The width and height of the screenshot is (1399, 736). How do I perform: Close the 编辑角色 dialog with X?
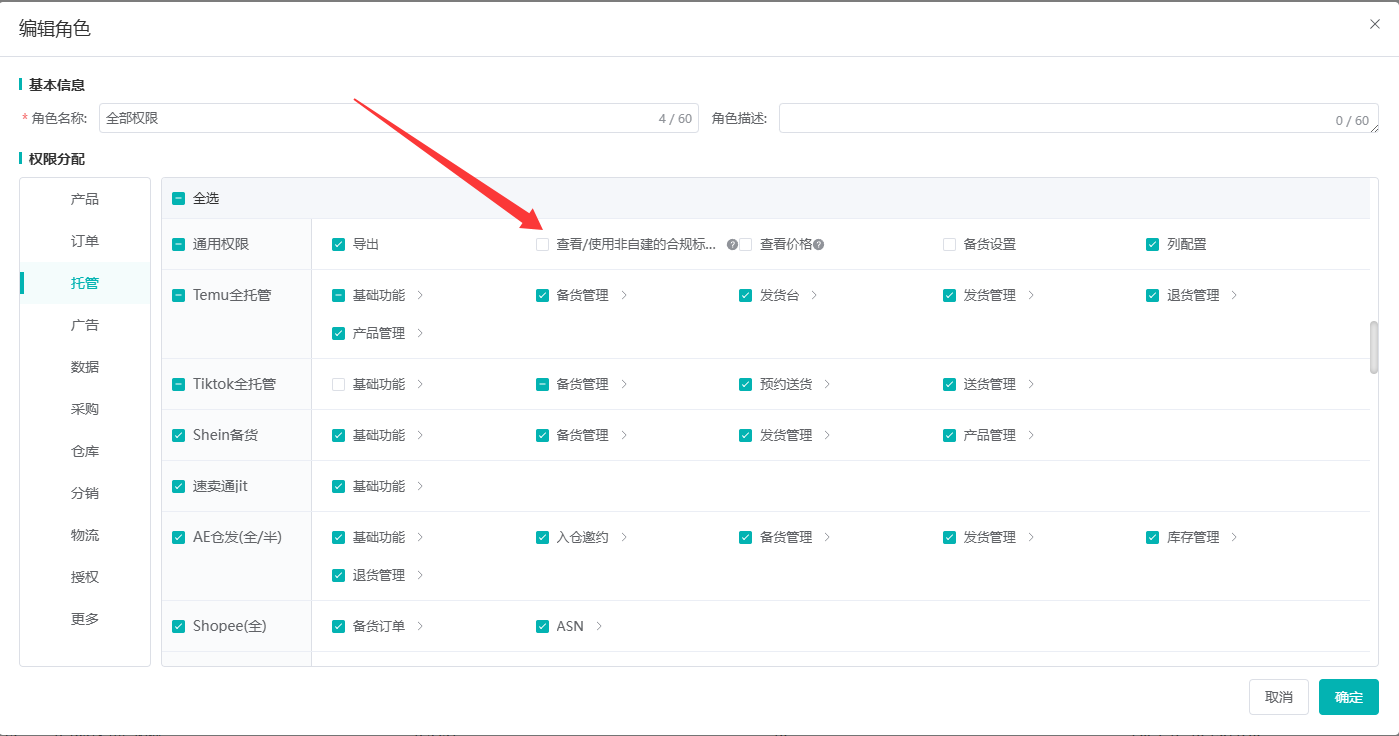coord(1375,25)
